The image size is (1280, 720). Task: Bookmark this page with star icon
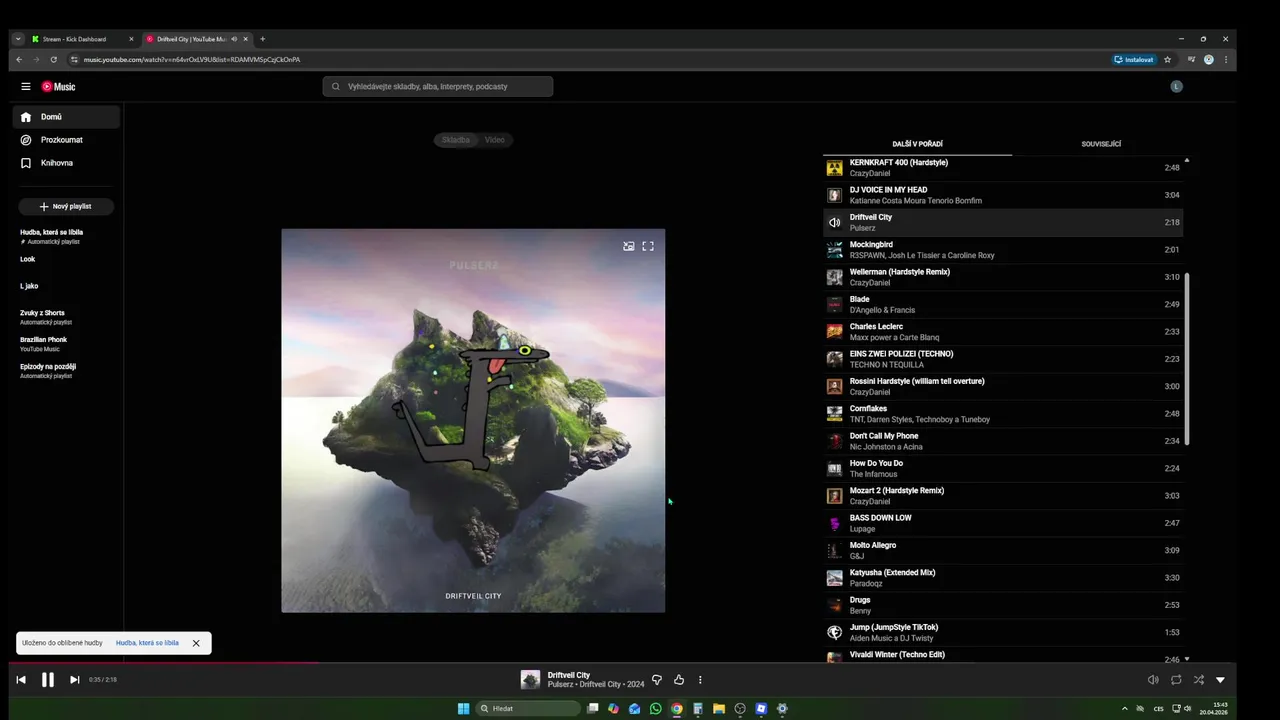pyautogui.click(x=1167, y=59)
